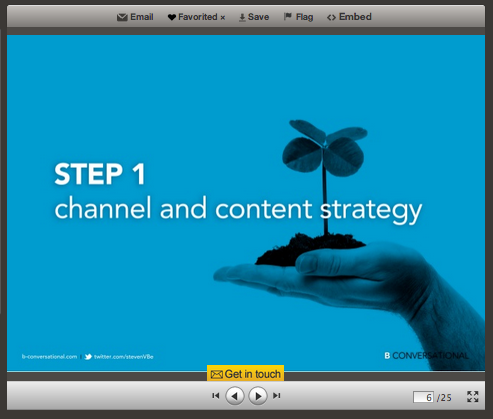The width and height of the screenshot is (493, 419).
Task: Click the Email label in the top toolbar
Action: click(x=142, y=17)
